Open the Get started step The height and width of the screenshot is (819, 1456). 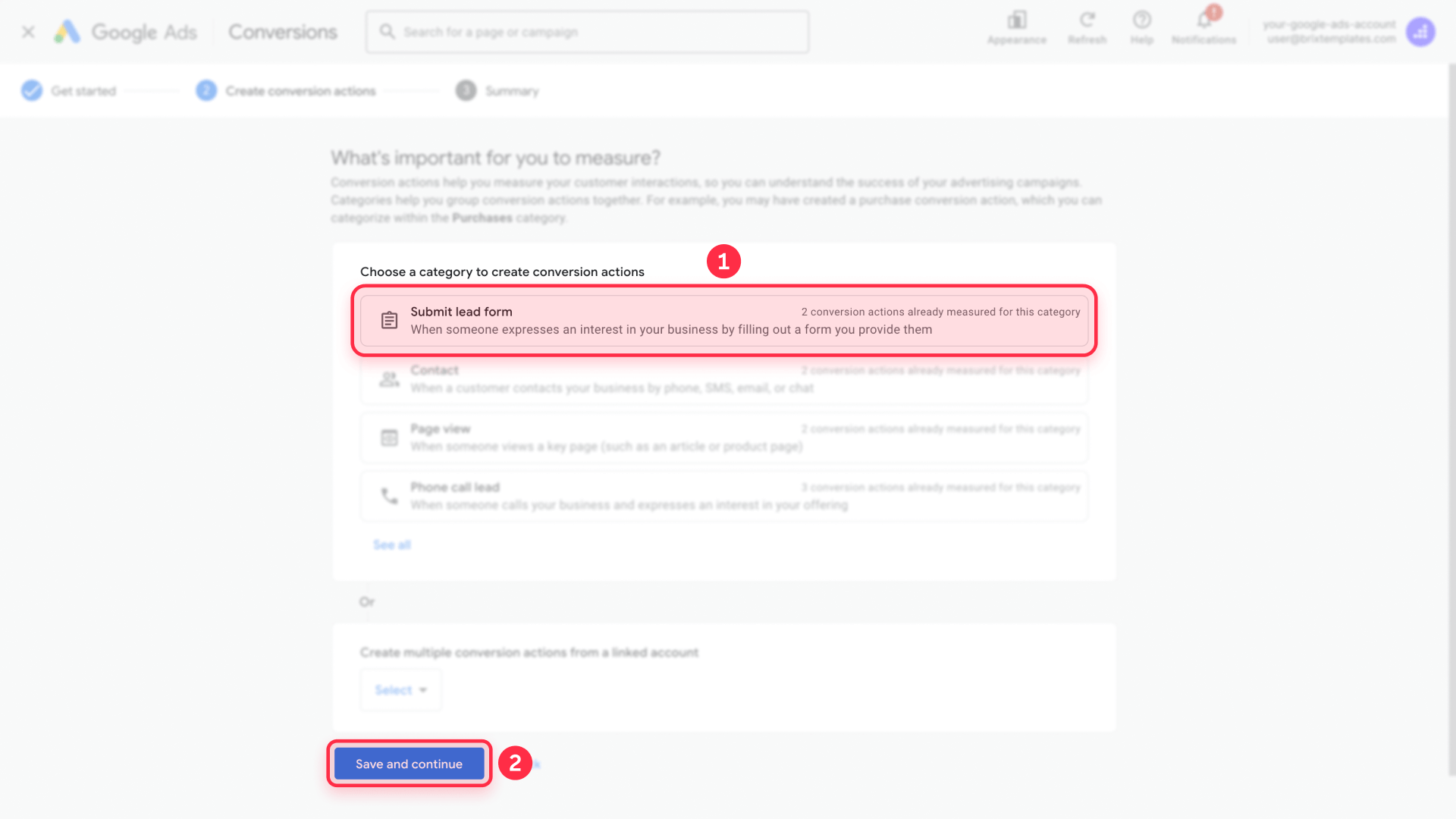point(83,90)
